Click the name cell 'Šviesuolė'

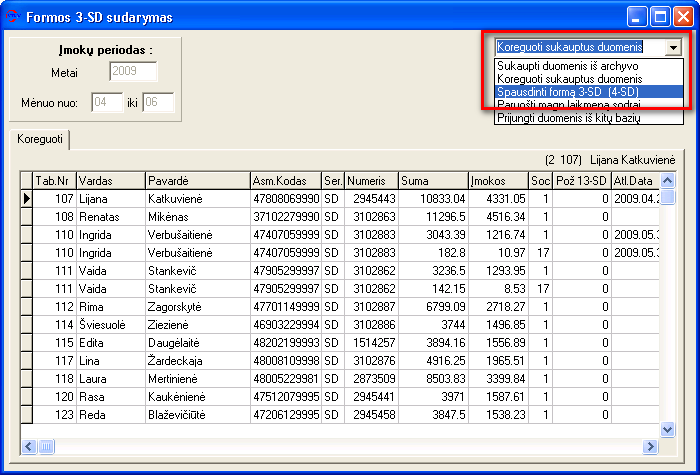[111, 325]
